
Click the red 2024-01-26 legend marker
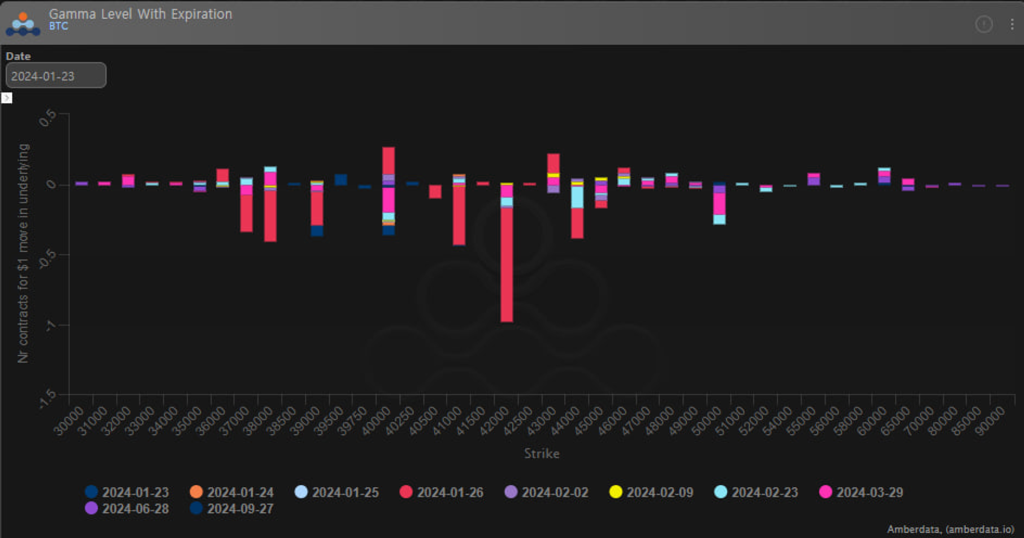click(406, 492)
